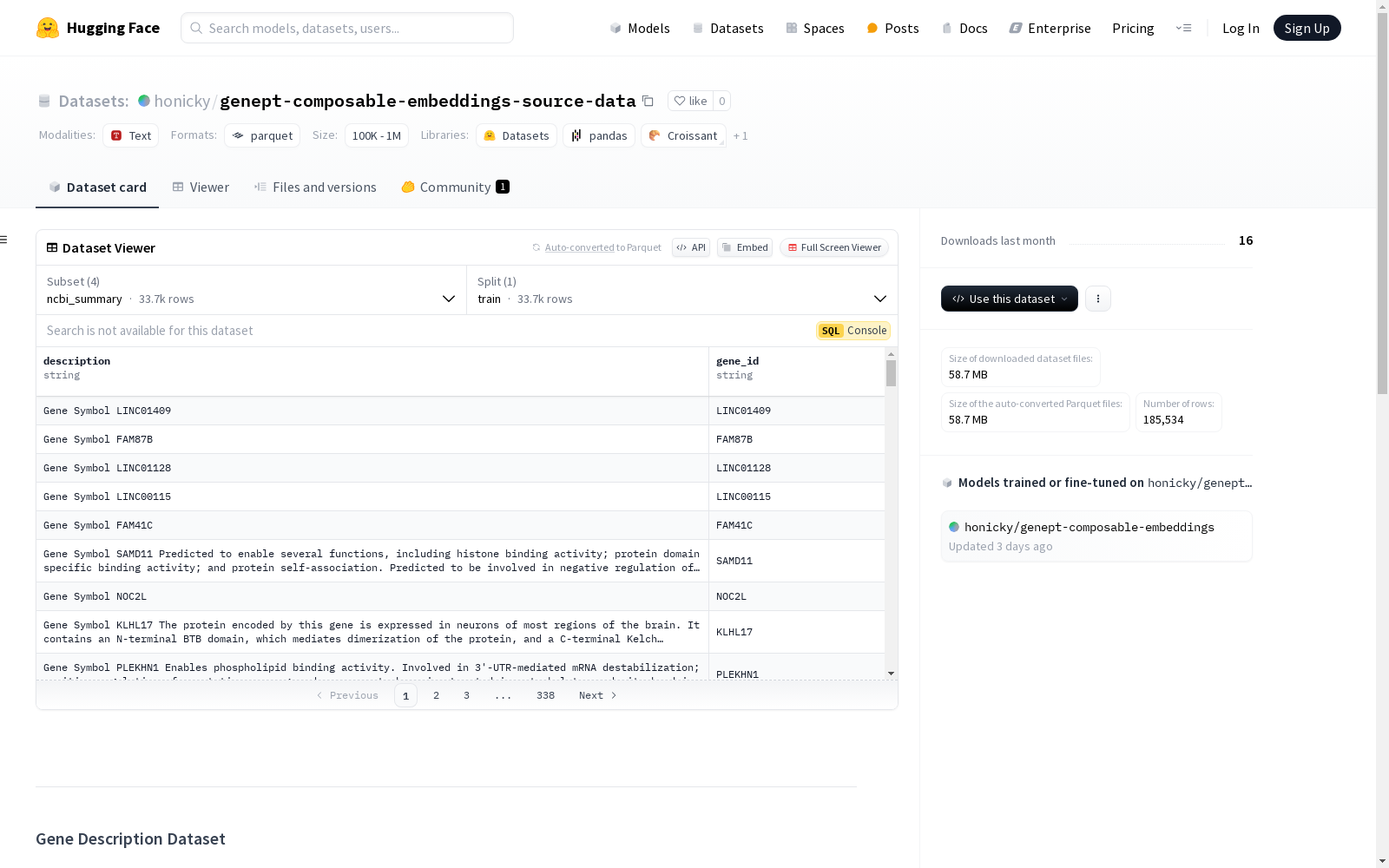
Task: Select the 100K - 1M size tag
Action: point(377,135)
